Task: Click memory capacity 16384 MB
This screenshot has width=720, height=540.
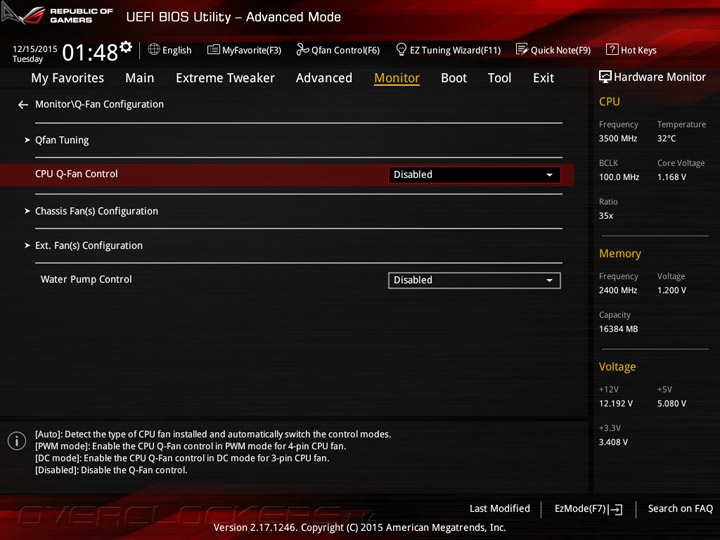Action: point(618,329)
